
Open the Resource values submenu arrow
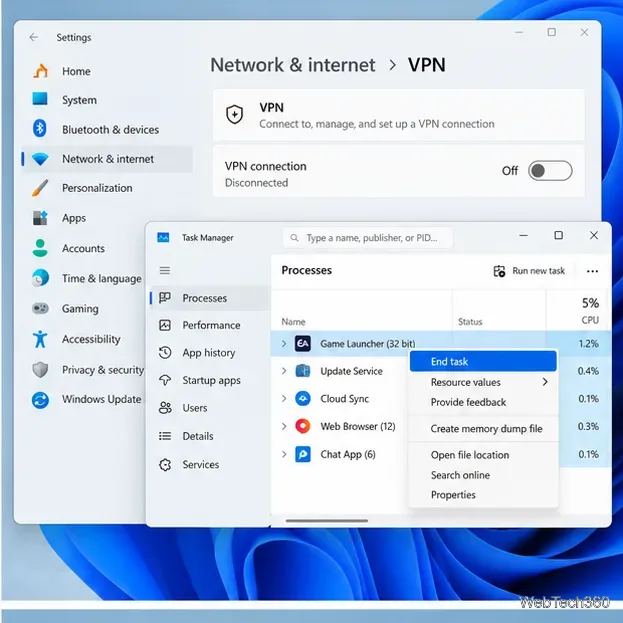point(545,382)
